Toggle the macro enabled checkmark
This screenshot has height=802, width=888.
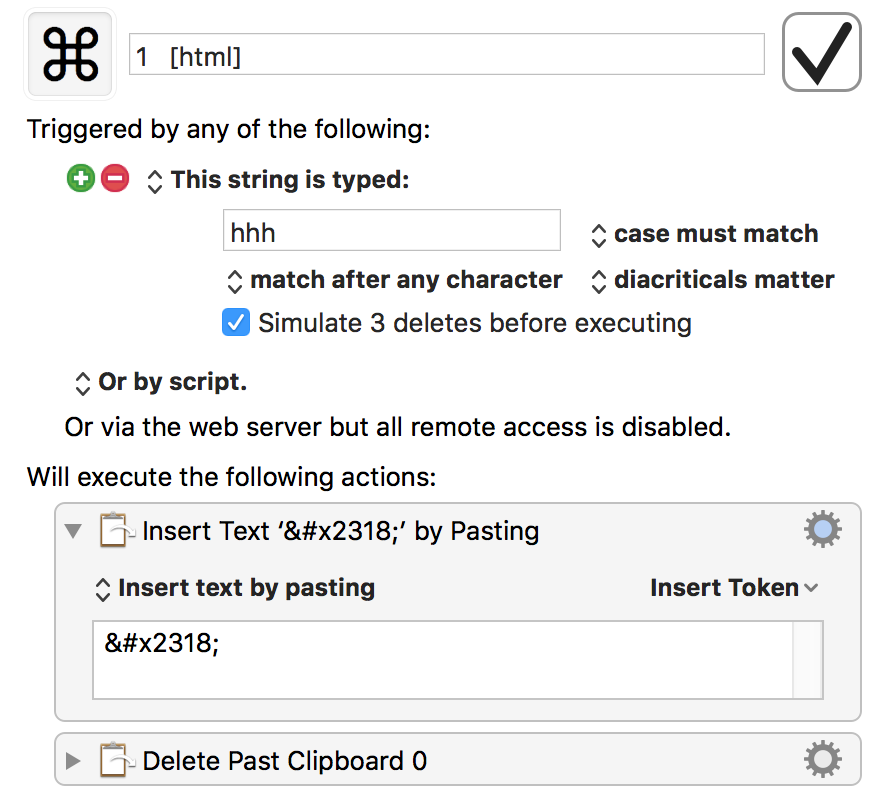pyautogui.click(x=822, y=52)
